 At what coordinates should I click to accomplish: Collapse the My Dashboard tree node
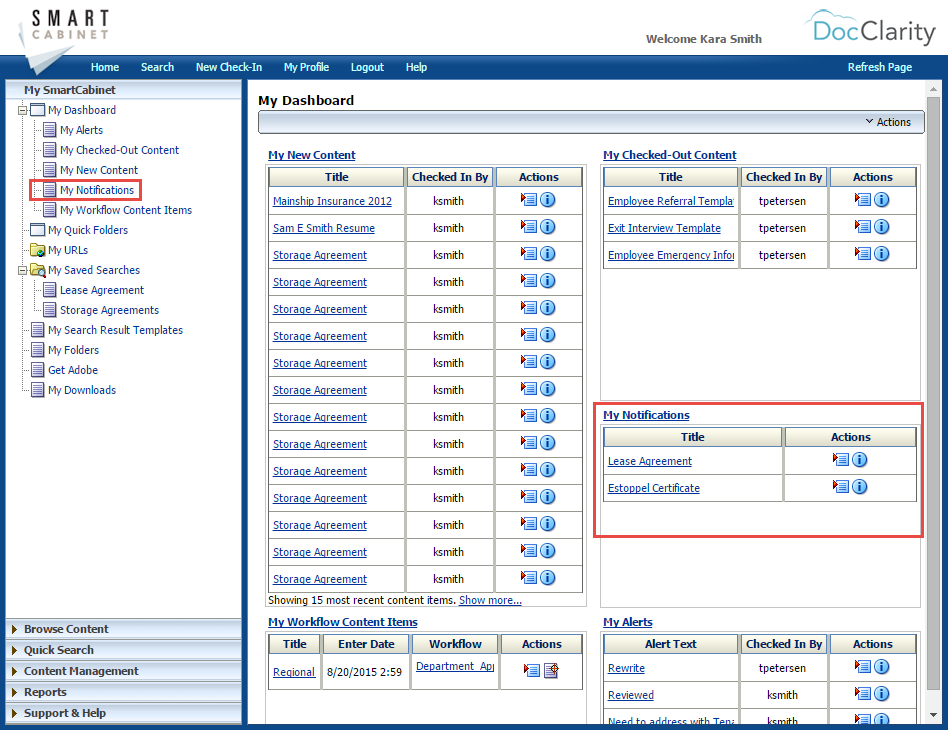pos(23,110)
